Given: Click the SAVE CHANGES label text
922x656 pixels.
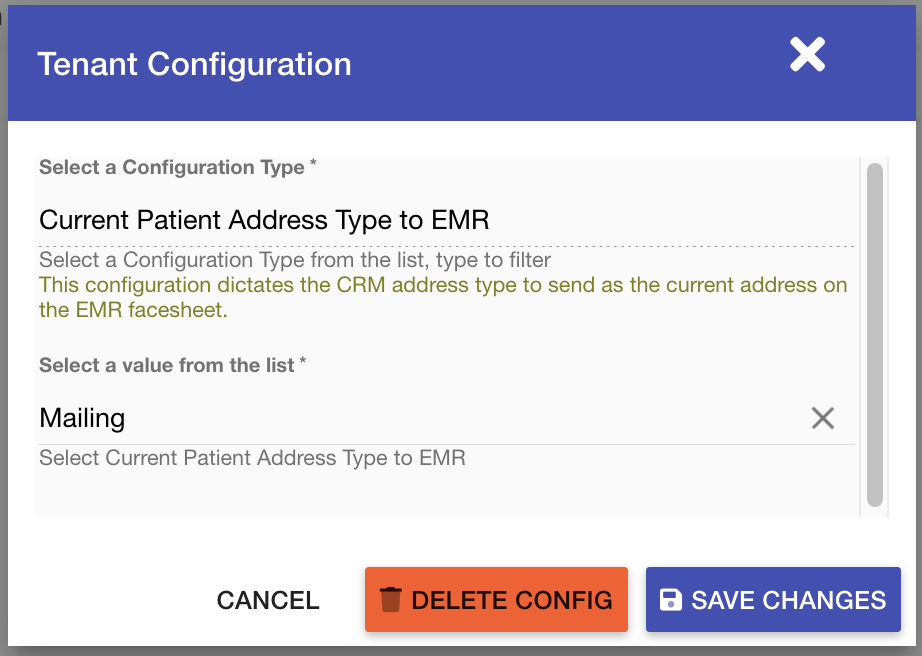Looking at the screenshot, I should coord(788,600).
